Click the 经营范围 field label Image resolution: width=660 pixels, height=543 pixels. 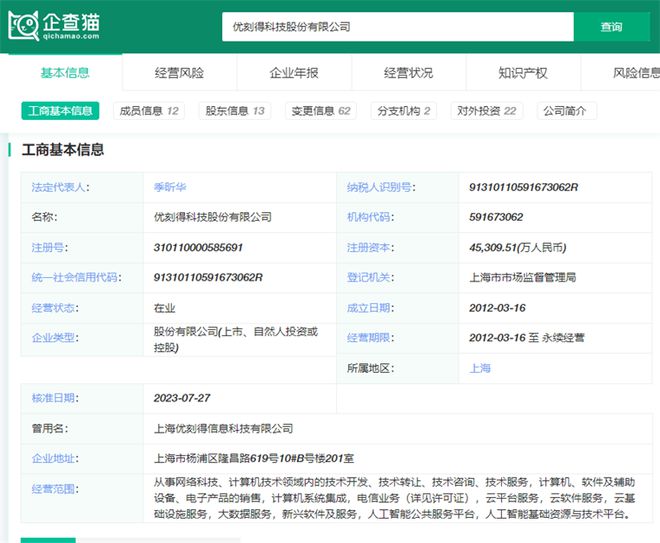tap(55, 489)
